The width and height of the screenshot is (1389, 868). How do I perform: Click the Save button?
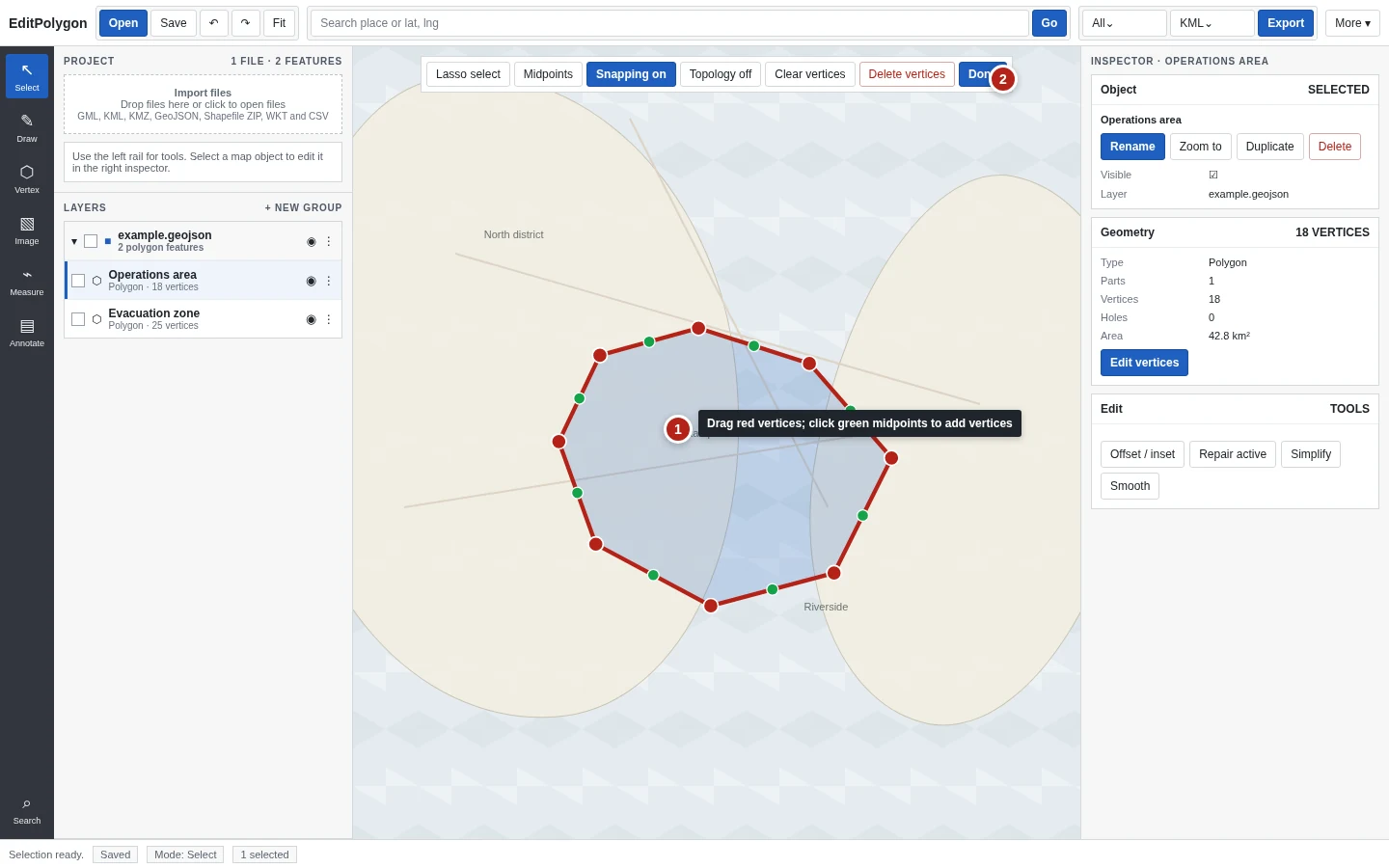pyautogui.click(x=174, y=23)
